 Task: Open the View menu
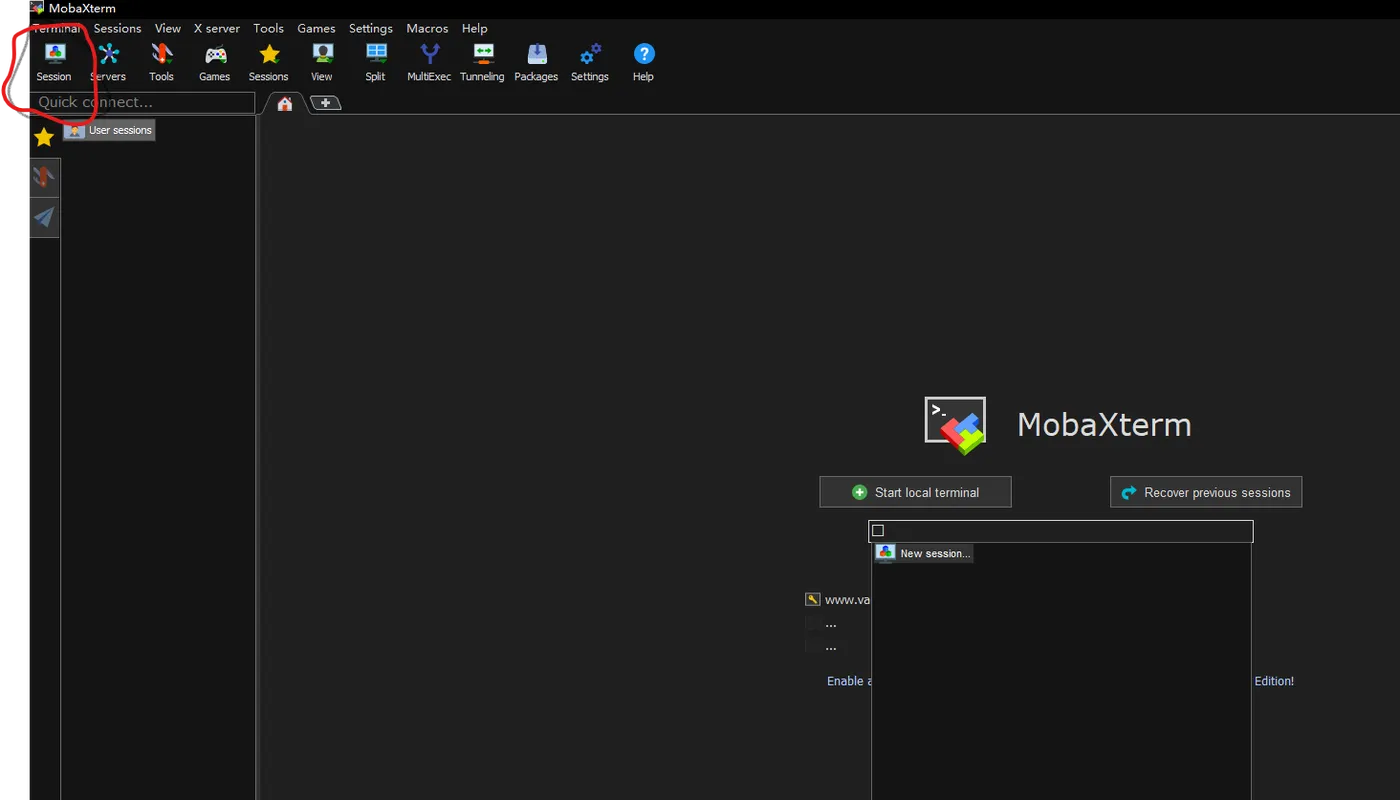168,28
